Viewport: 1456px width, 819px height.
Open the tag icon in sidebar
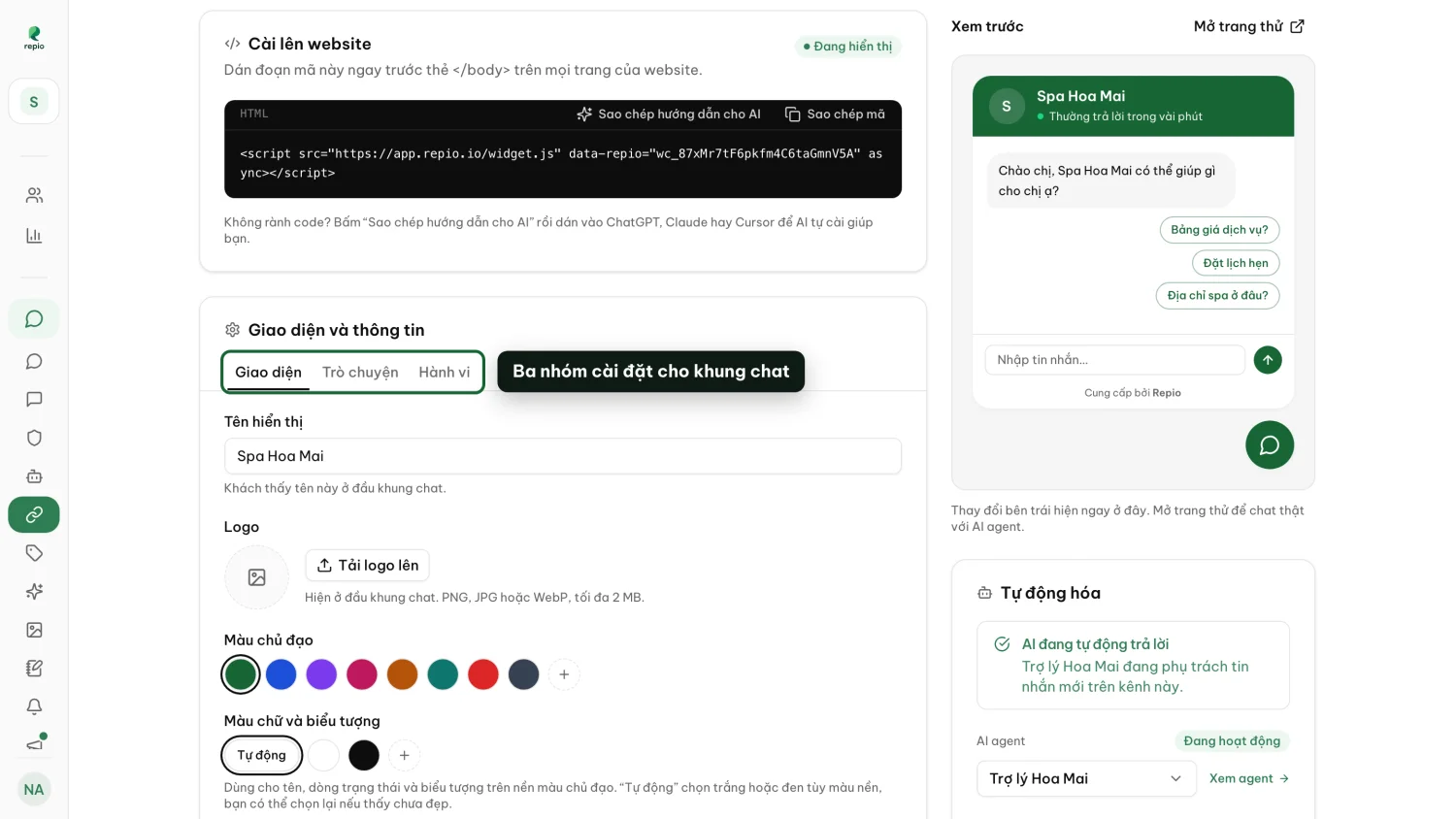[x=34, y=553]
